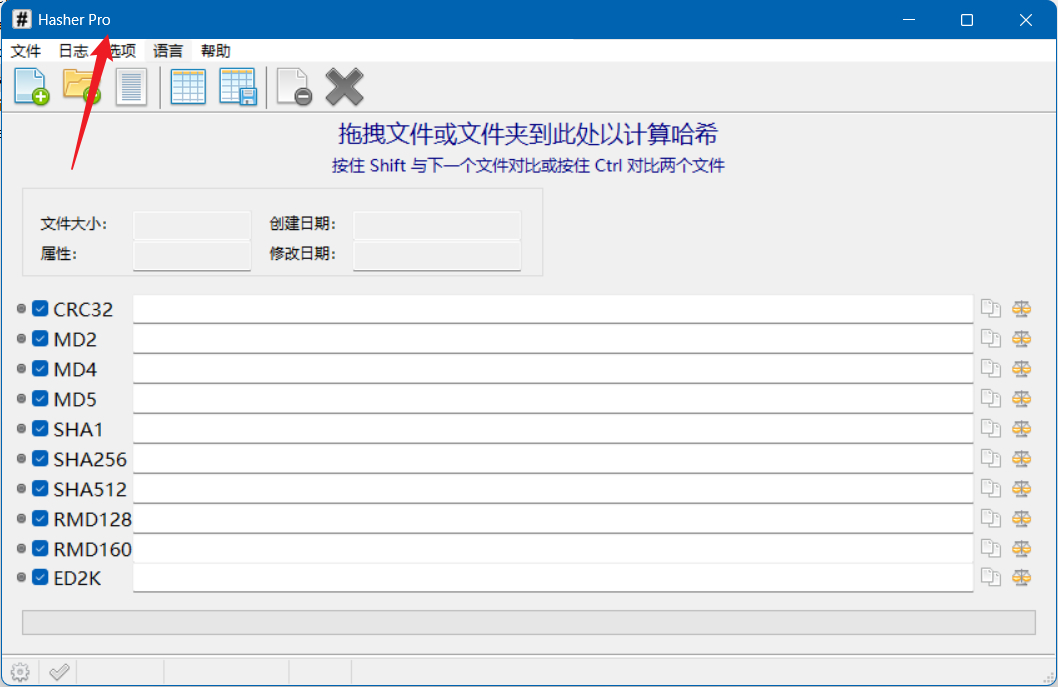Compare the MD2 hash with scales icon
Screen dimensions: 1058x687
click(1022, 338)
